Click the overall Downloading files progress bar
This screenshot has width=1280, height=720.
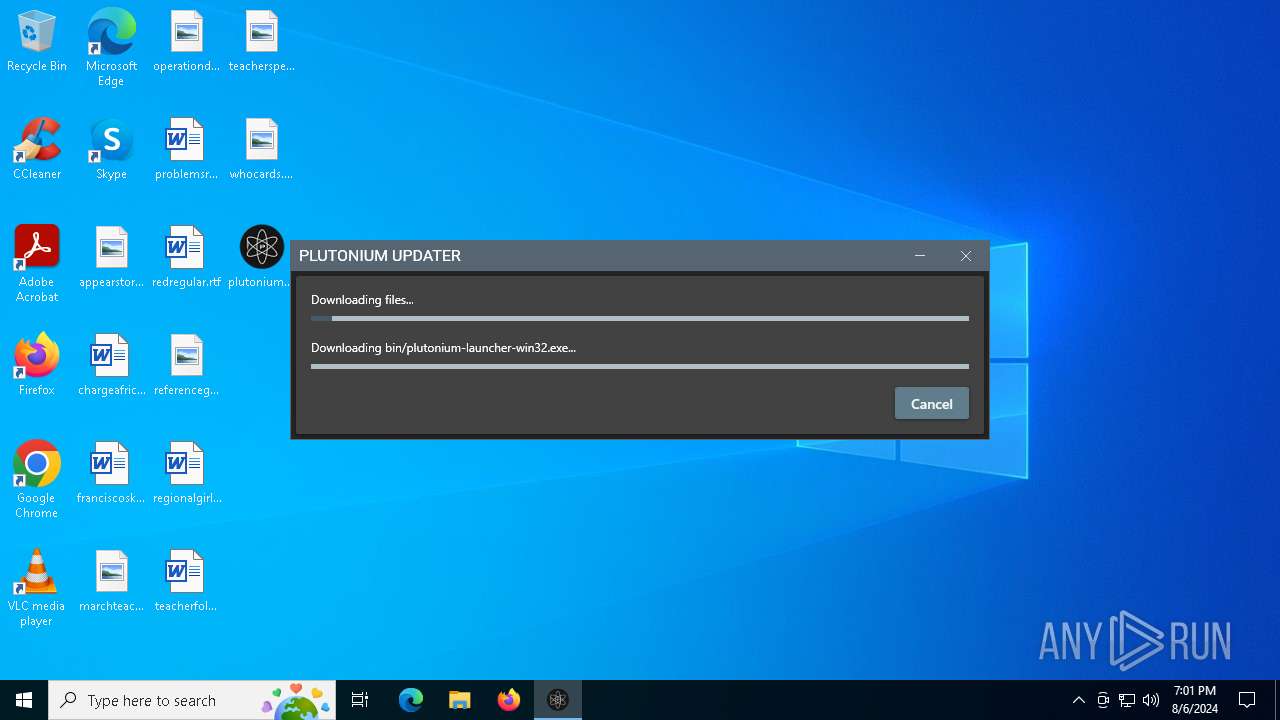coord(640,318)
